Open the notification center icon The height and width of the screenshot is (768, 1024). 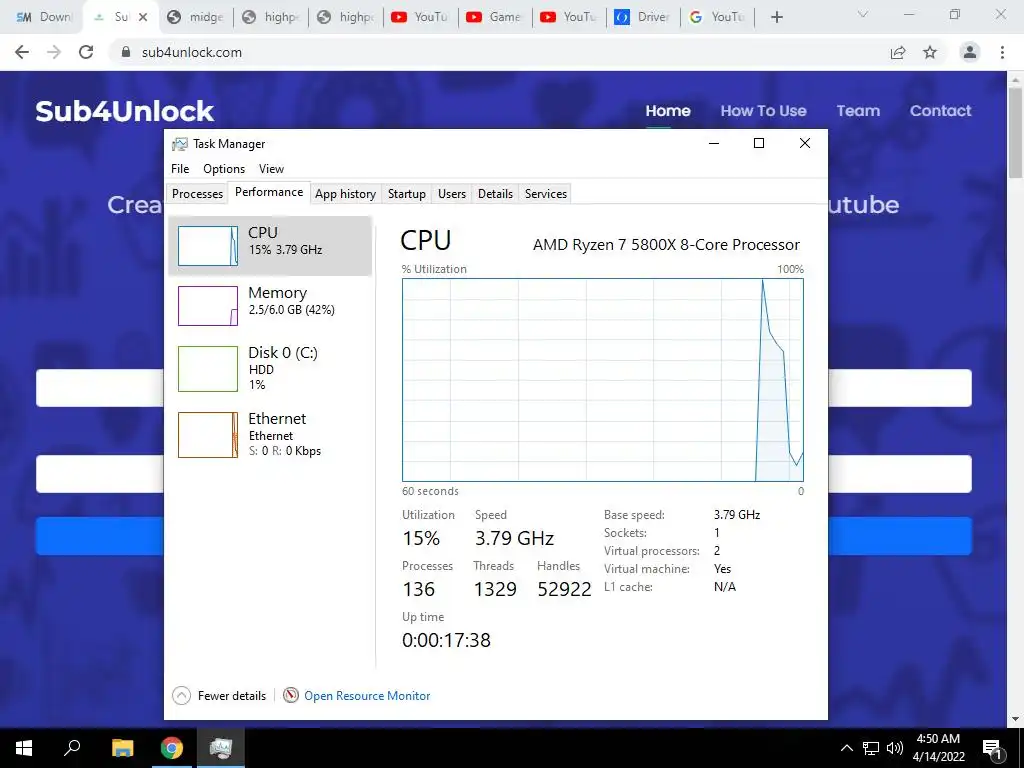(x=992, y=748)
